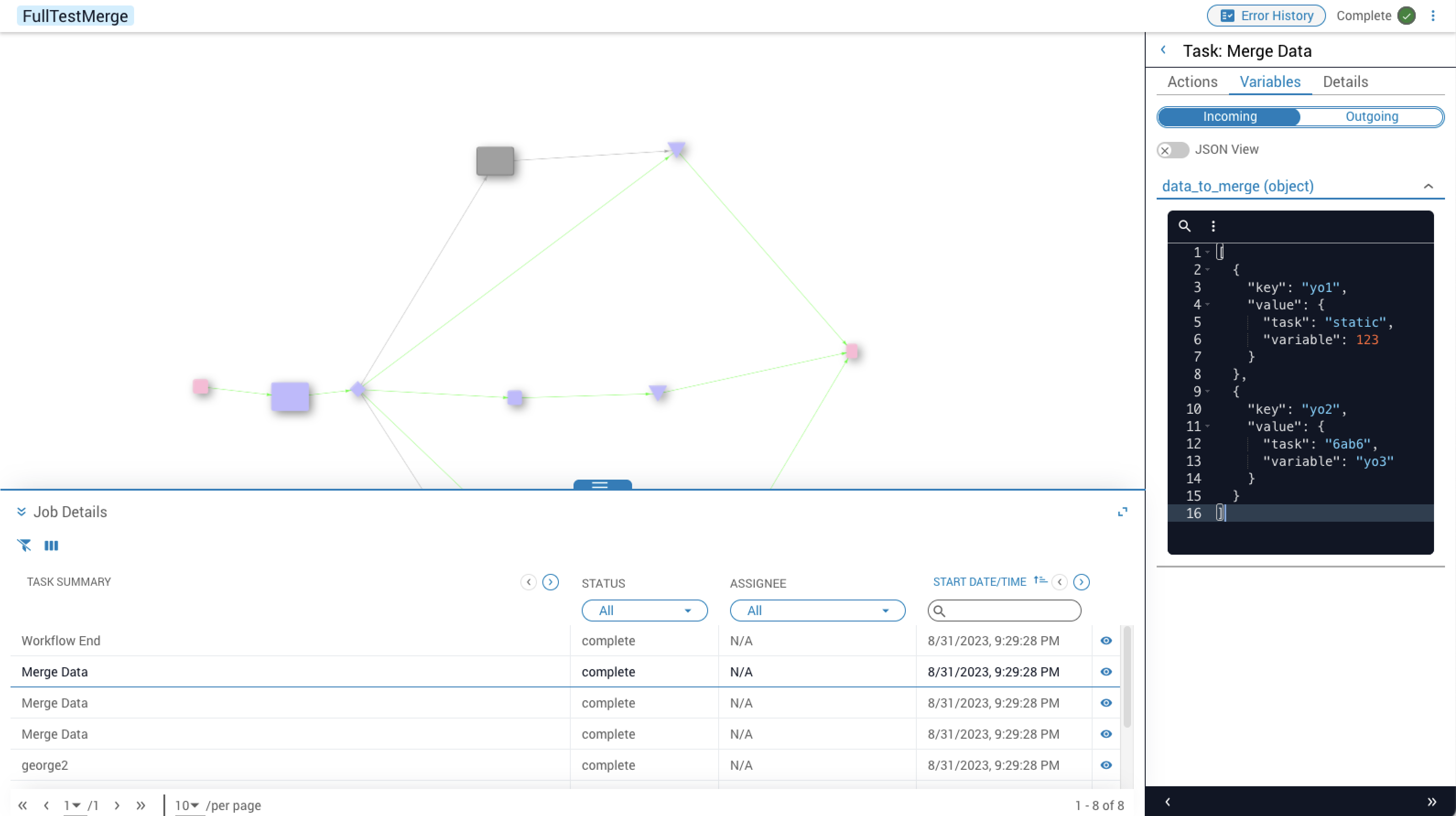This screenshot has height=816, width=1456.
Task: Toggle the JSON View switch
Action: pyautogui.click(x=1173, y=150)
